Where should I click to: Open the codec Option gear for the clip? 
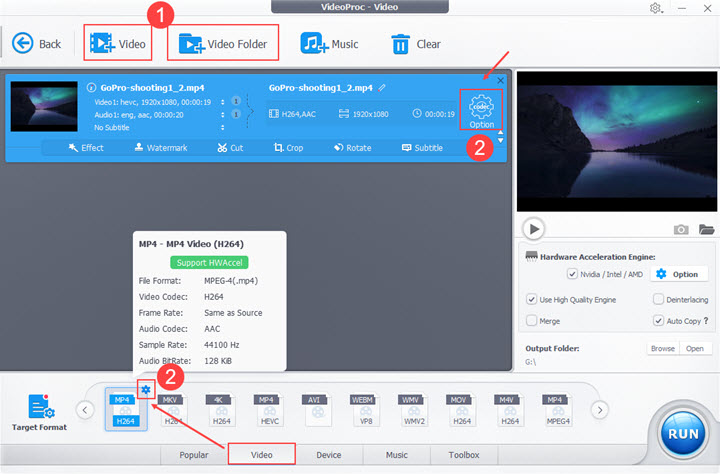point(481,111)
